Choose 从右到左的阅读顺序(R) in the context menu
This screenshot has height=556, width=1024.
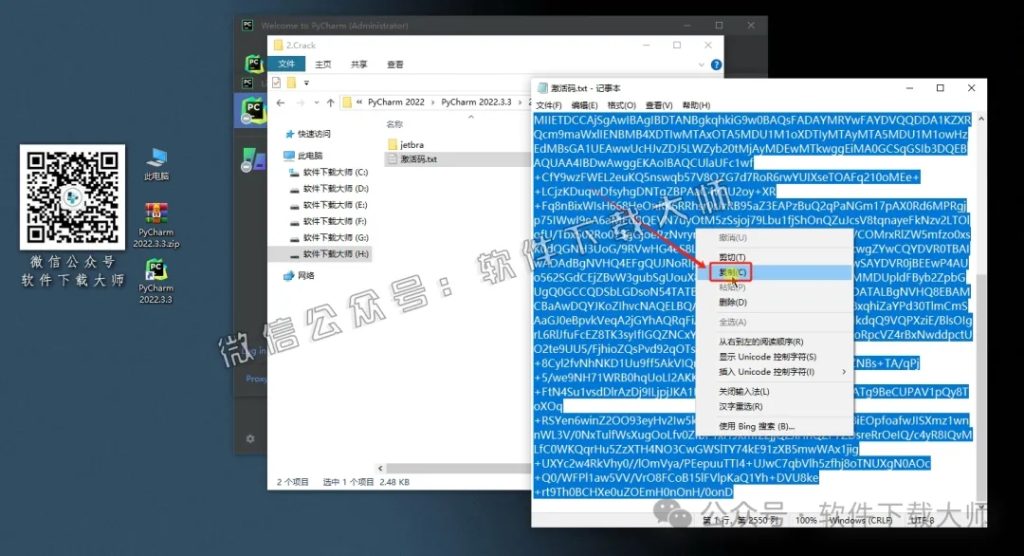click(775, 342)
